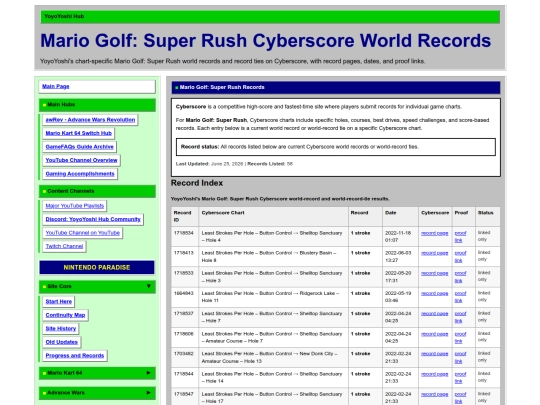
Task: Open proof link for record 1718534
Action: point(460,237)
